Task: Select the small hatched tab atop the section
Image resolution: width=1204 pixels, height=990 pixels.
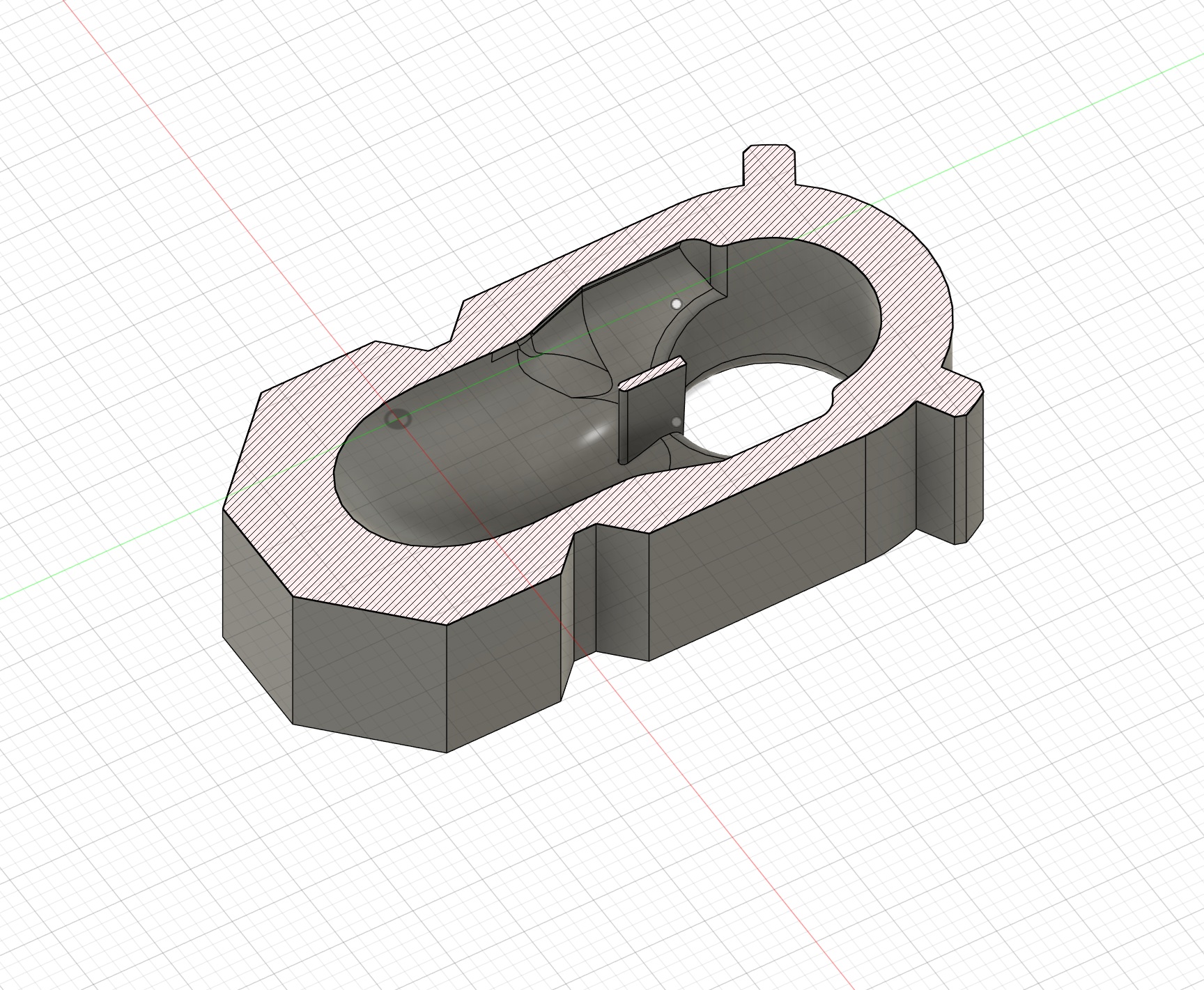Action: [x=771, y=164]
